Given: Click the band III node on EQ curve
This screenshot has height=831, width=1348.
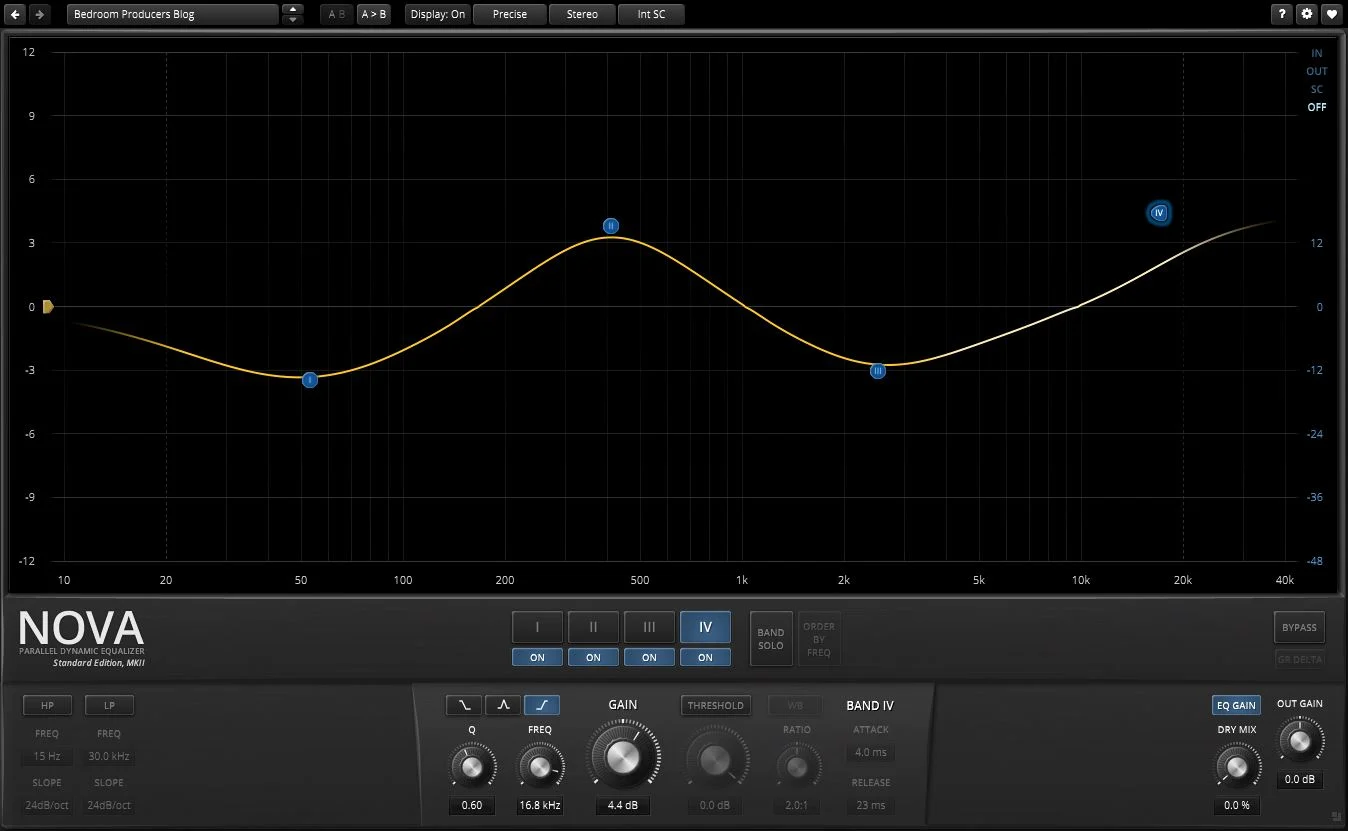Looking at the screenshot, I should [878, 371].
